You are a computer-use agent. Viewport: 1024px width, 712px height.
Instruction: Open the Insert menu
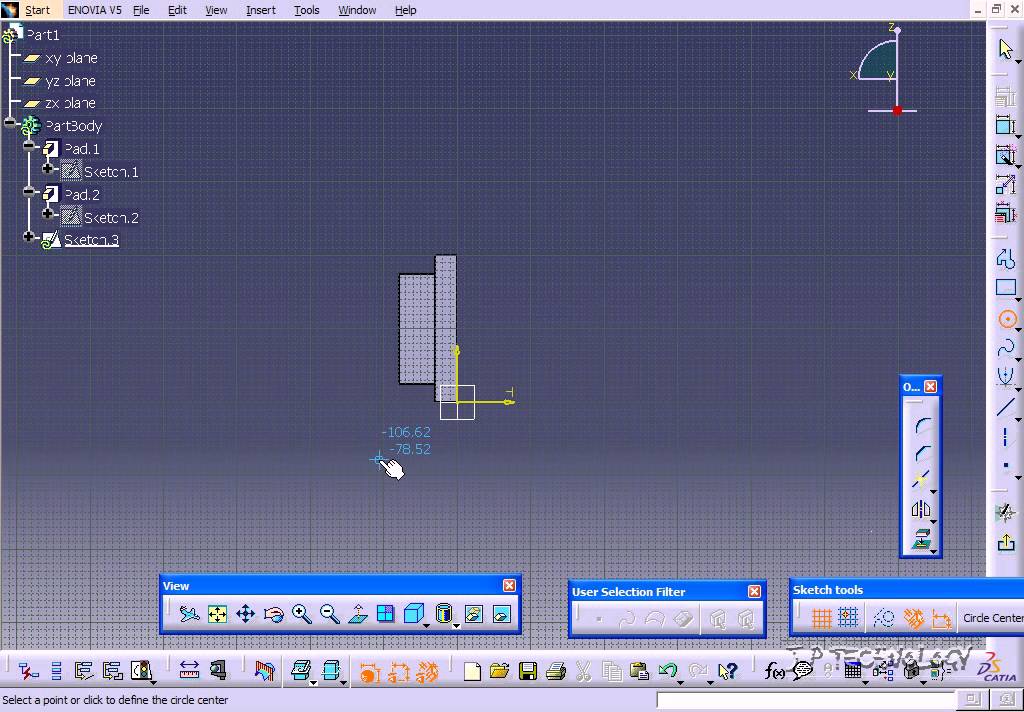click(261, 10)
